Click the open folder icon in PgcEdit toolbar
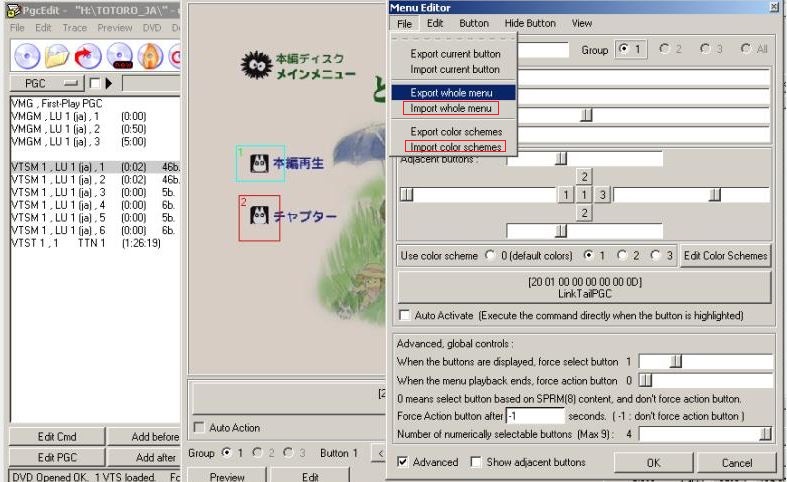 point(57,56)
